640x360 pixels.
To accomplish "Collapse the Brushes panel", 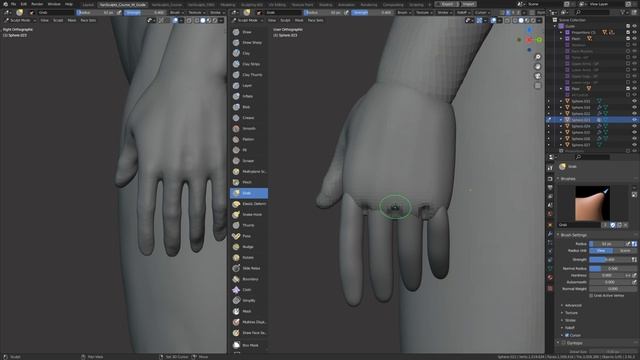I will point(567,179).
